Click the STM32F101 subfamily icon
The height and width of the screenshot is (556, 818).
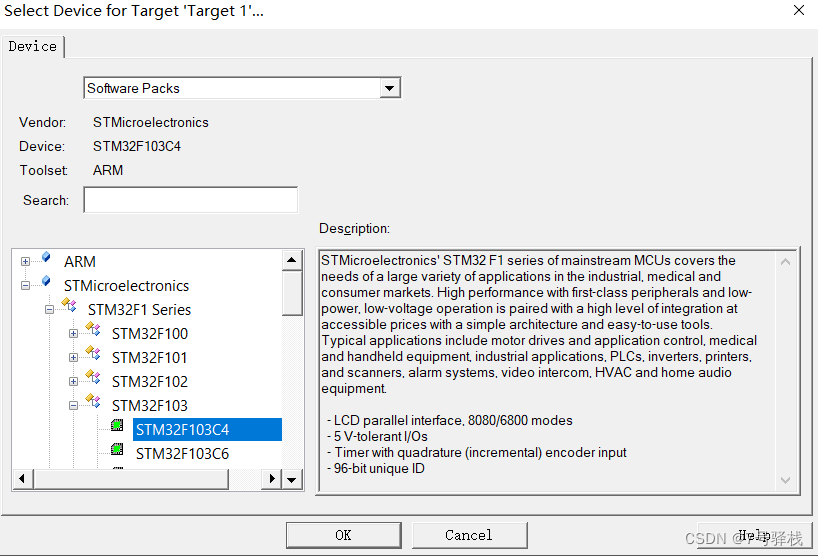(93, 353)
